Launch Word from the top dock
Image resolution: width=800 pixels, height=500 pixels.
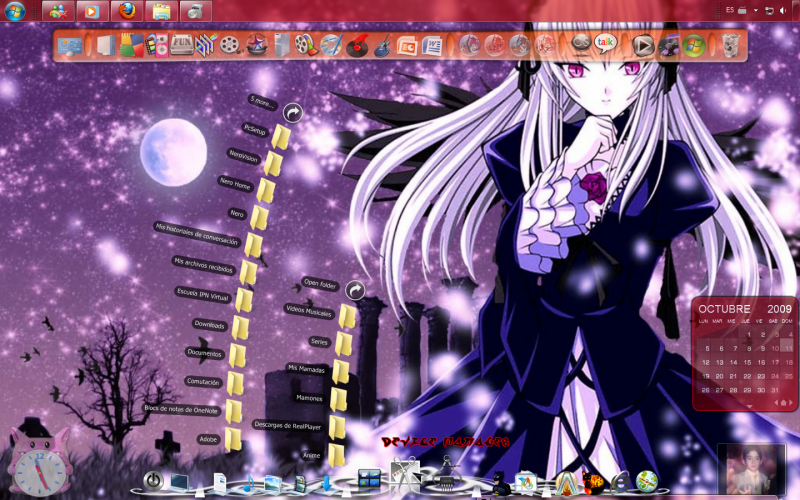(432, 46)
